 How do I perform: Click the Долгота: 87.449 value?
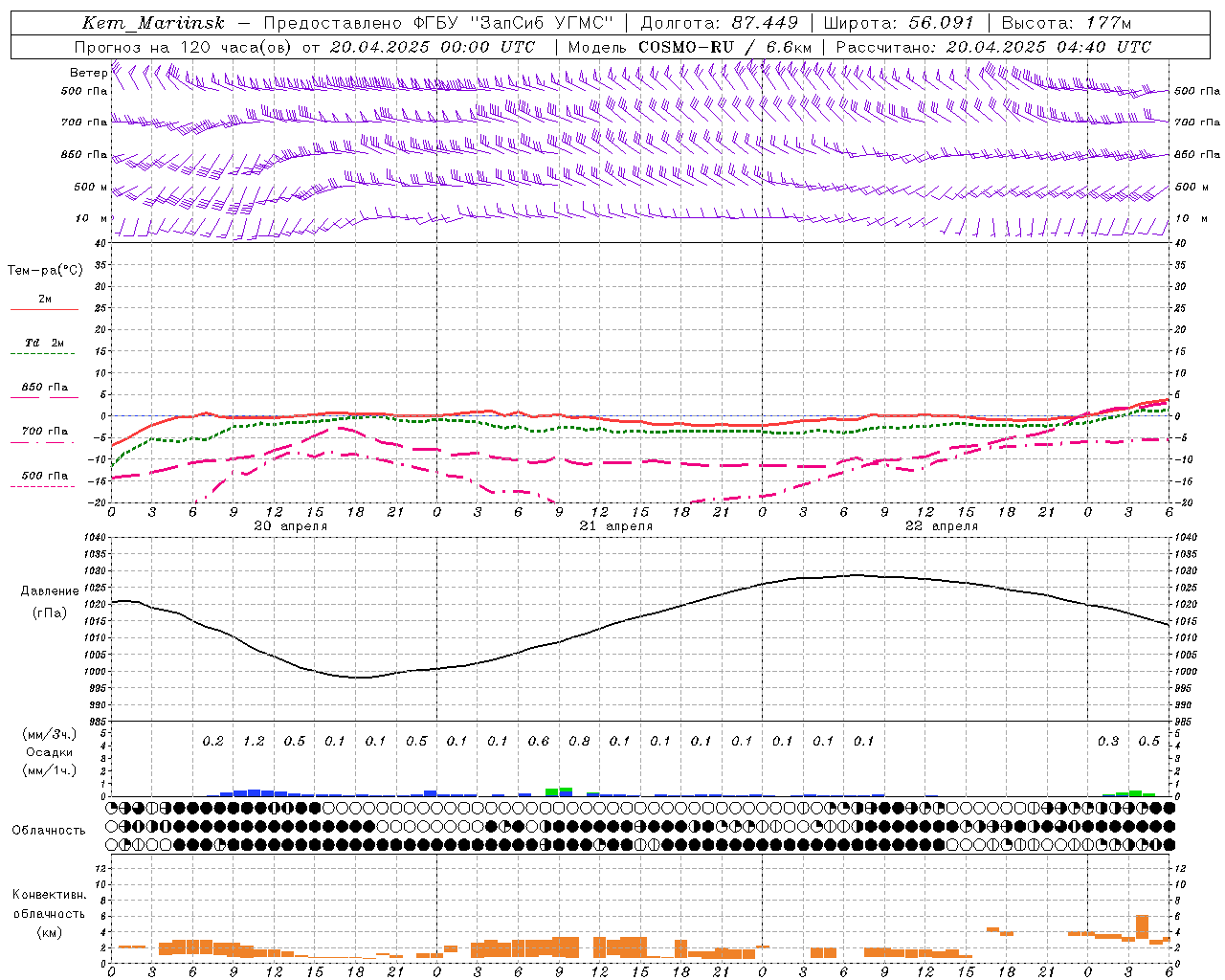pos(719,23)
